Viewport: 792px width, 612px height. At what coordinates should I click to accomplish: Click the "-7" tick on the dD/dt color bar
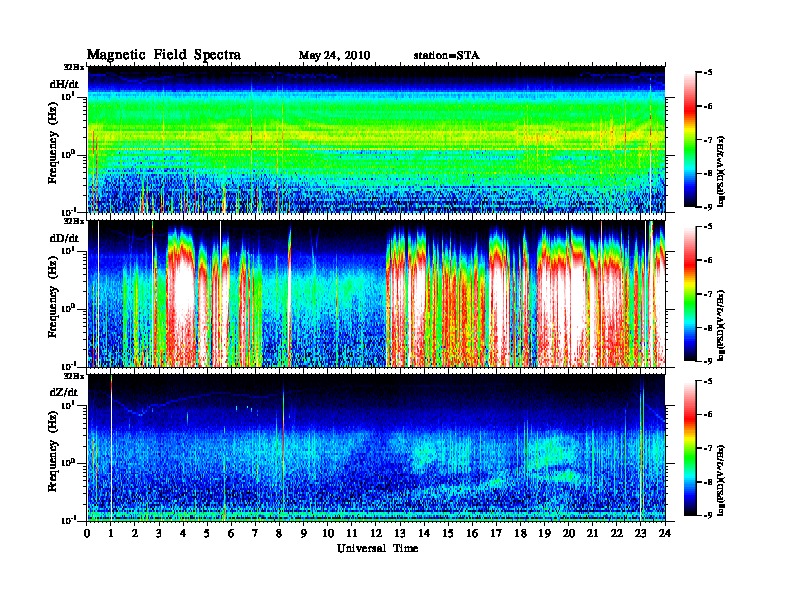[708, 294]
